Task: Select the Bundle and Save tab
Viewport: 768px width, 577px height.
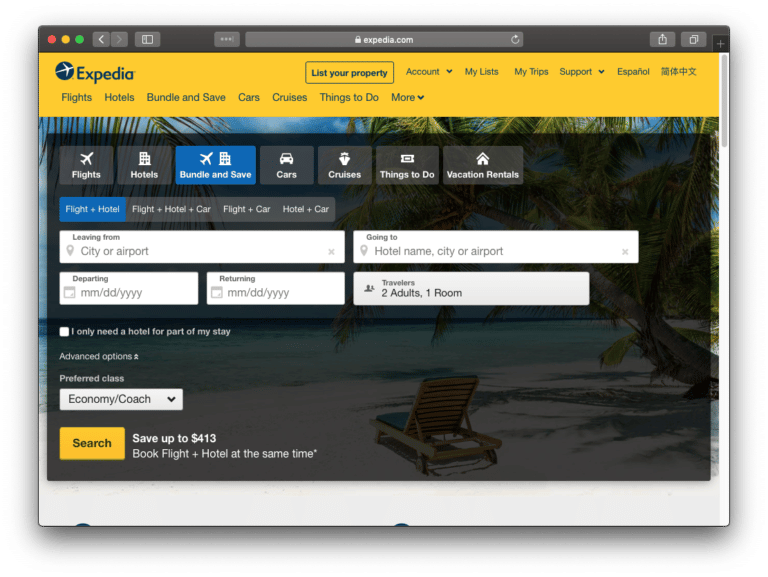Action: (216, 165)
